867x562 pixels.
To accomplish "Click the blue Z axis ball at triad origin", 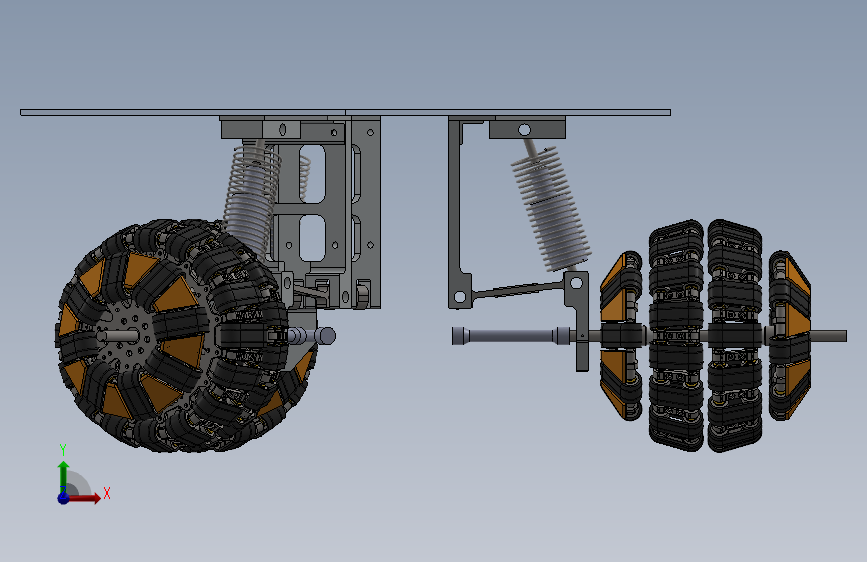I will 63,498.
